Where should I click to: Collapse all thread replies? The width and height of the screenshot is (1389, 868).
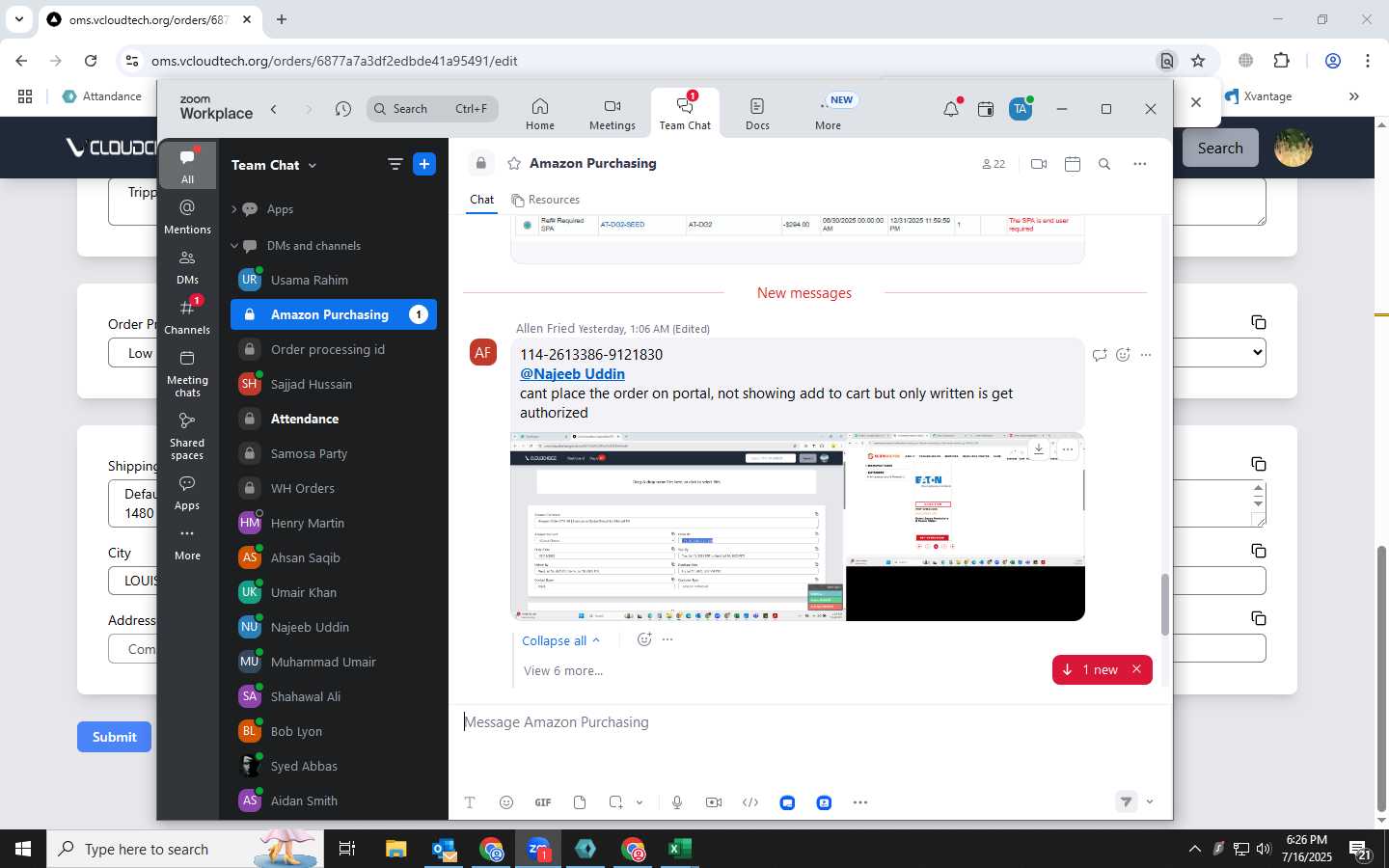pyautogui.click(x=560, y=640)
